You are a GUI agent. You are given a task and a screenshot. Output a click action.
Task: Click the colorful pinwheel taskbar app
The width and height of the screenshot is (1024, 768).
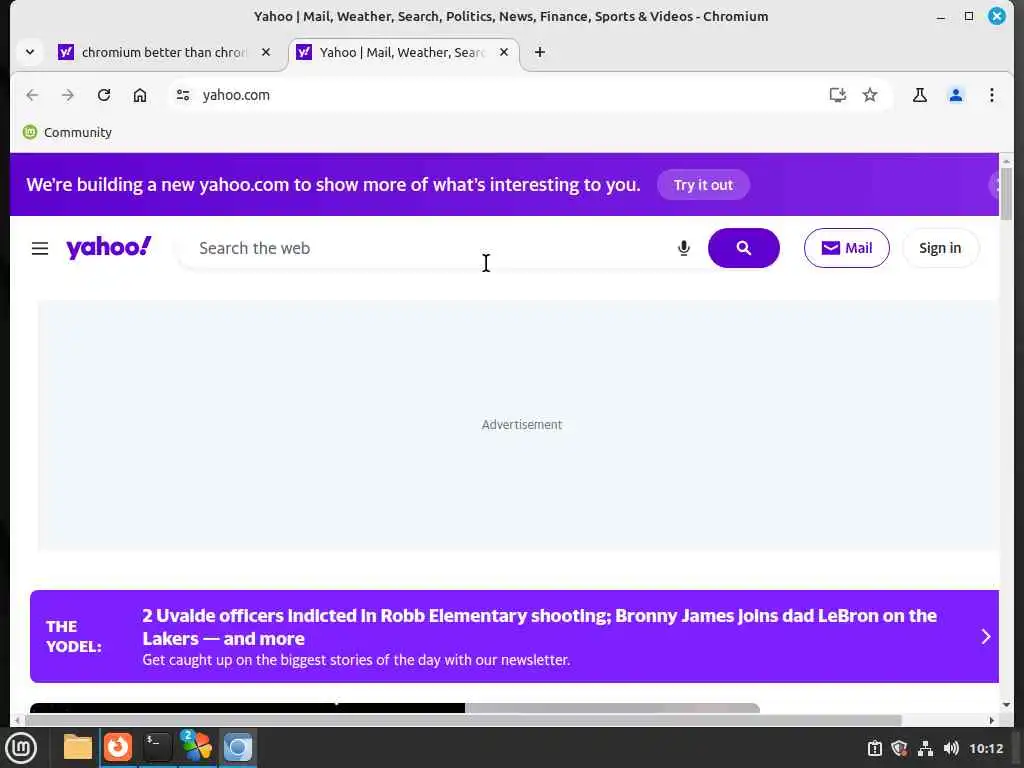[x=197, y=746]
